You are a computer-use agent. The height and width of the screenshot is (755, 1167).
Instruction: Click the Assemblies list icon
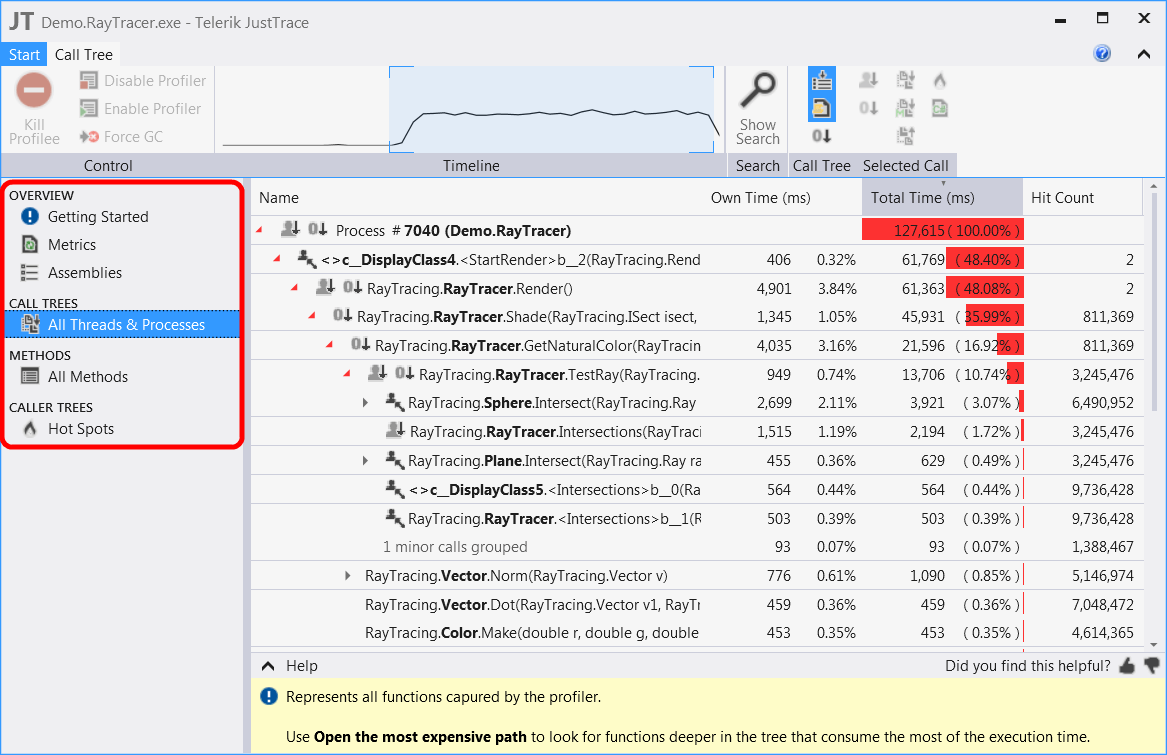[30, 273]
